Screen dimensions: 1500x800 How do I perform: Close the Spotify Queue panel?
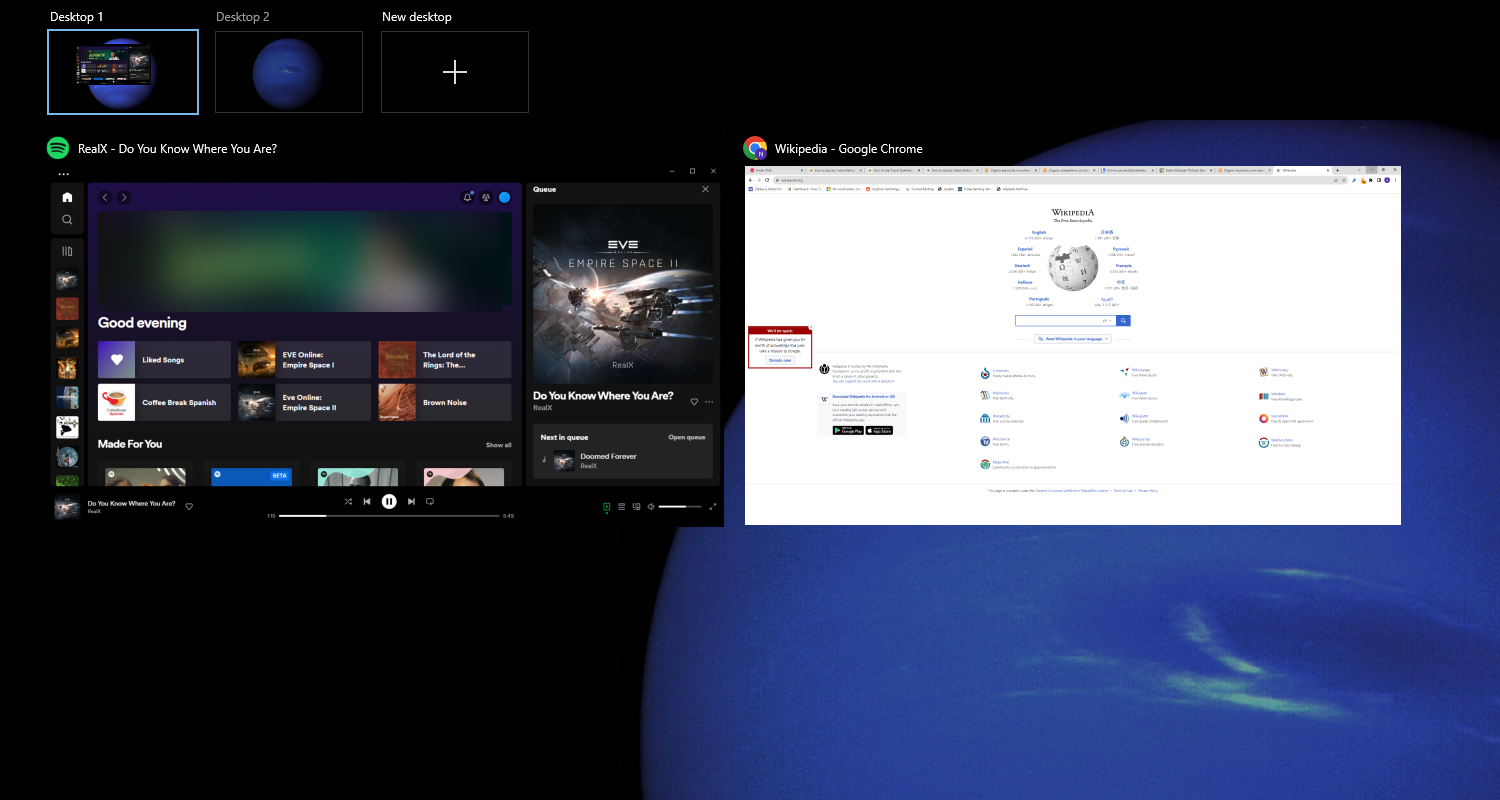pyautogui.click(x=705, y=189)
